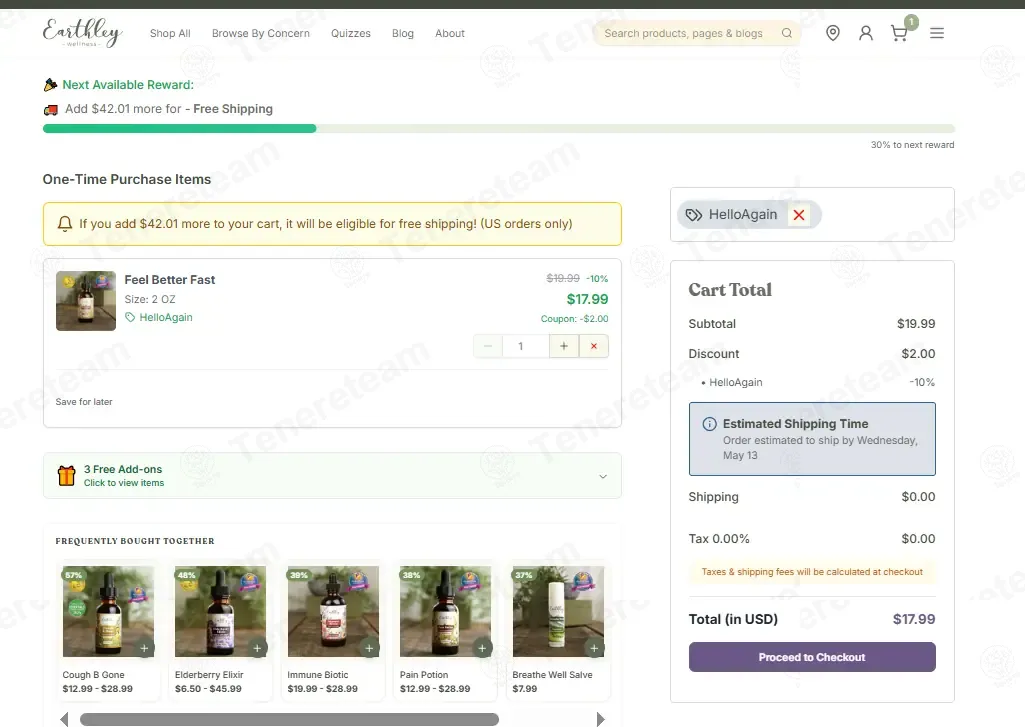Open the shopping cart icon

899,33
